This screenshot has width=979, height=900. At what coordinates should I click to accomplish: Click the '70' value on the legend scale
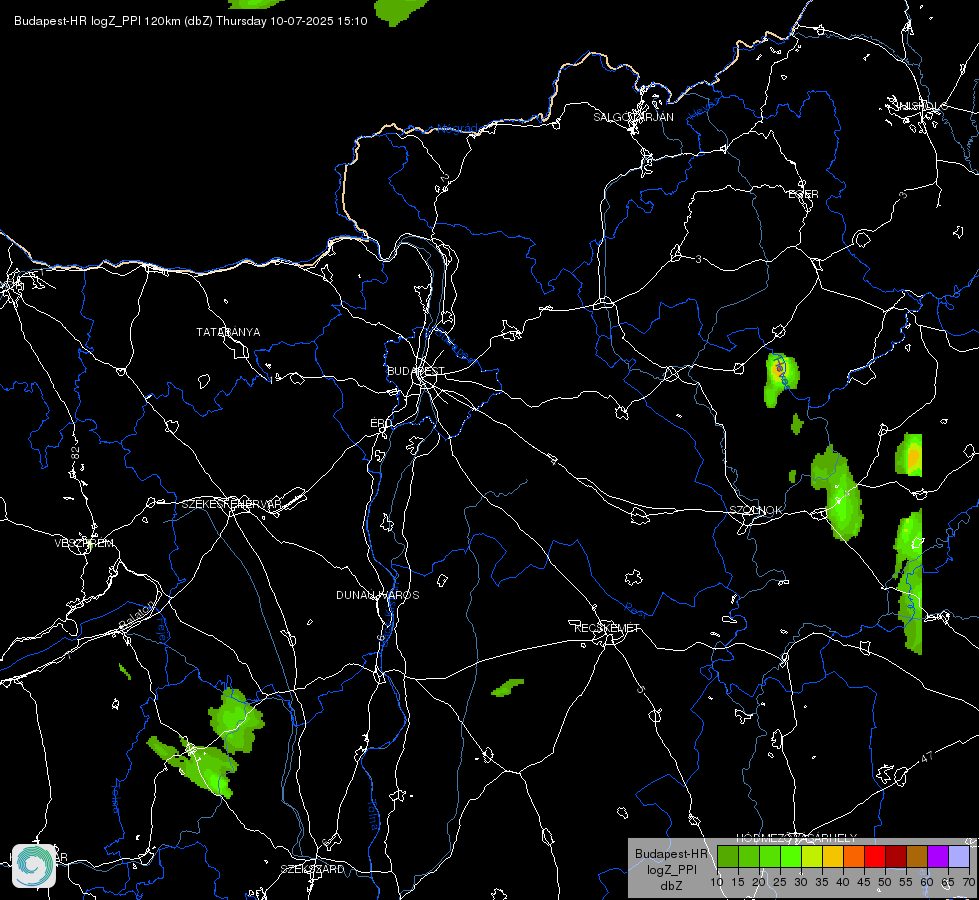coord(969,883)
